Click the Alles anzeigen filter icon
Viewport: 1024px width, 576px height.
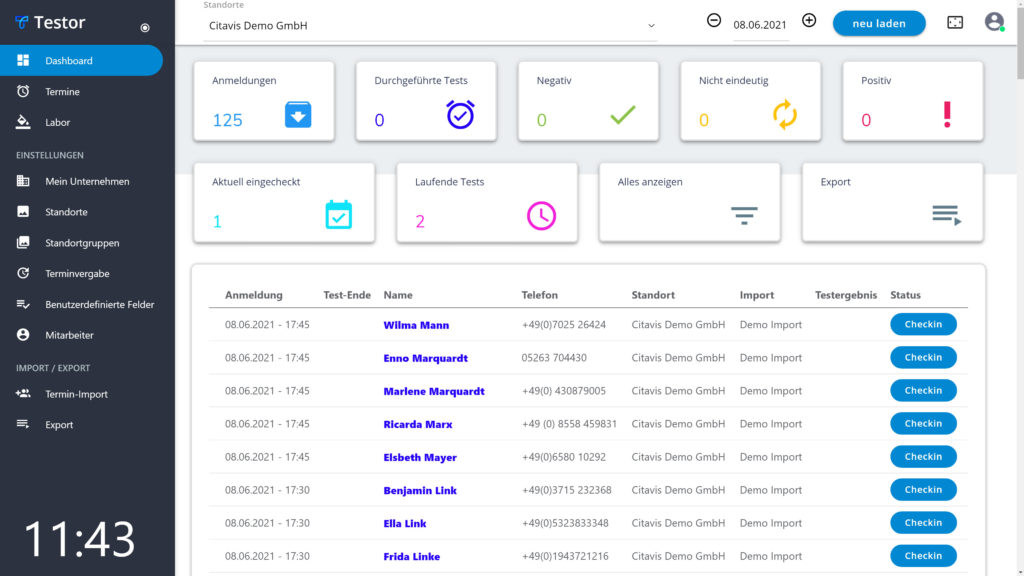(744, 216)
